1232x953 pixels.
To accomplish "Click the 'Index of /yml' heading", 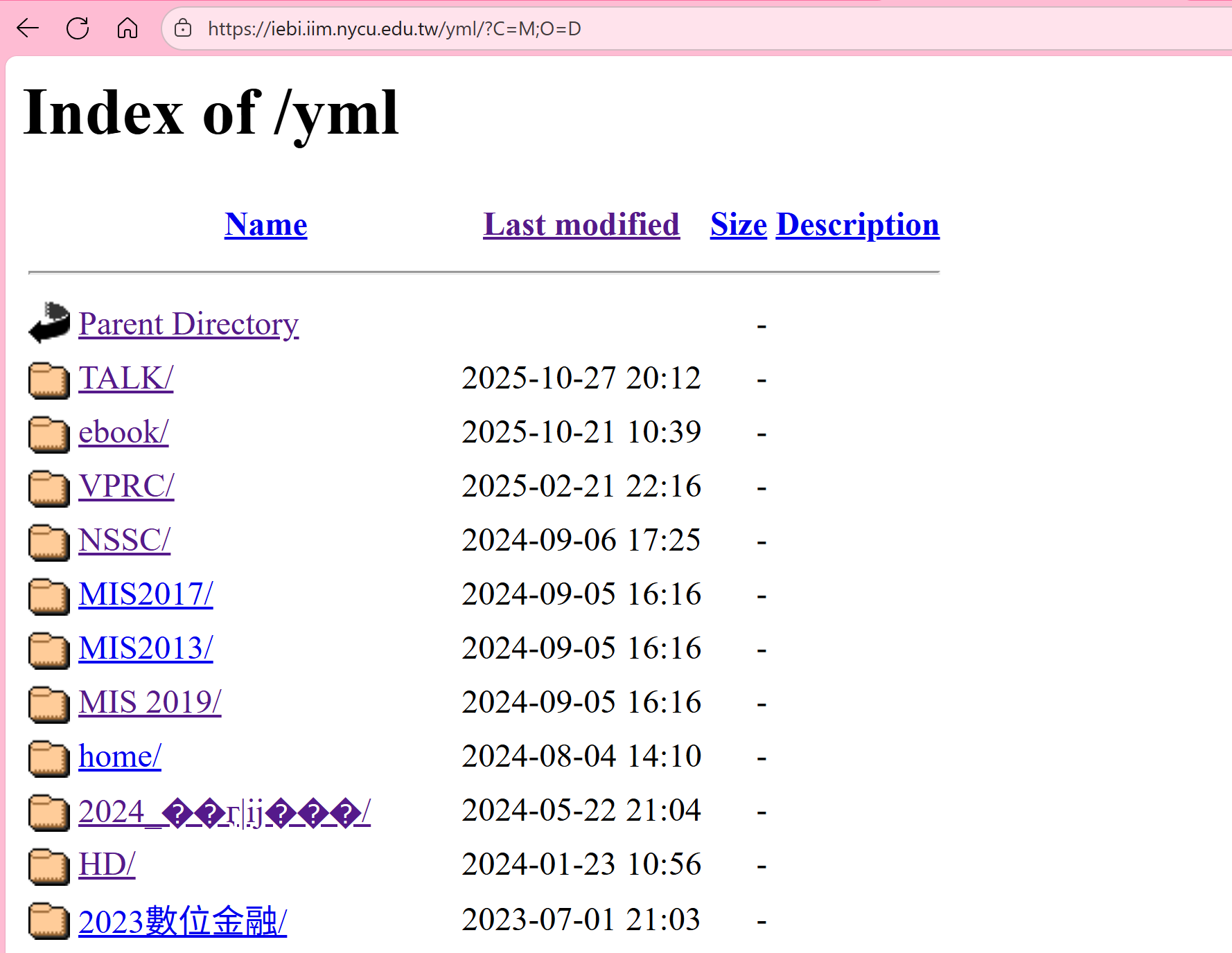I will 211,114.
